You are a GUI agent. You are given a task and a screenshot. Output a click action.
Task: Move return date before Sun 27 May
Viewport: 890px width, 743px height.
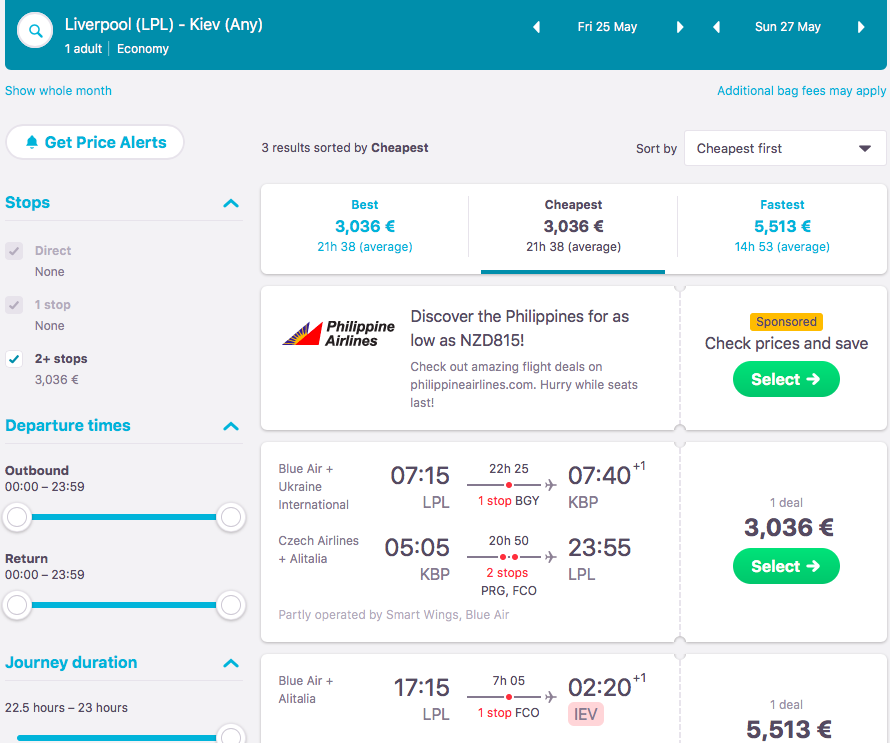pyautogui.click(x=716, y=27)
